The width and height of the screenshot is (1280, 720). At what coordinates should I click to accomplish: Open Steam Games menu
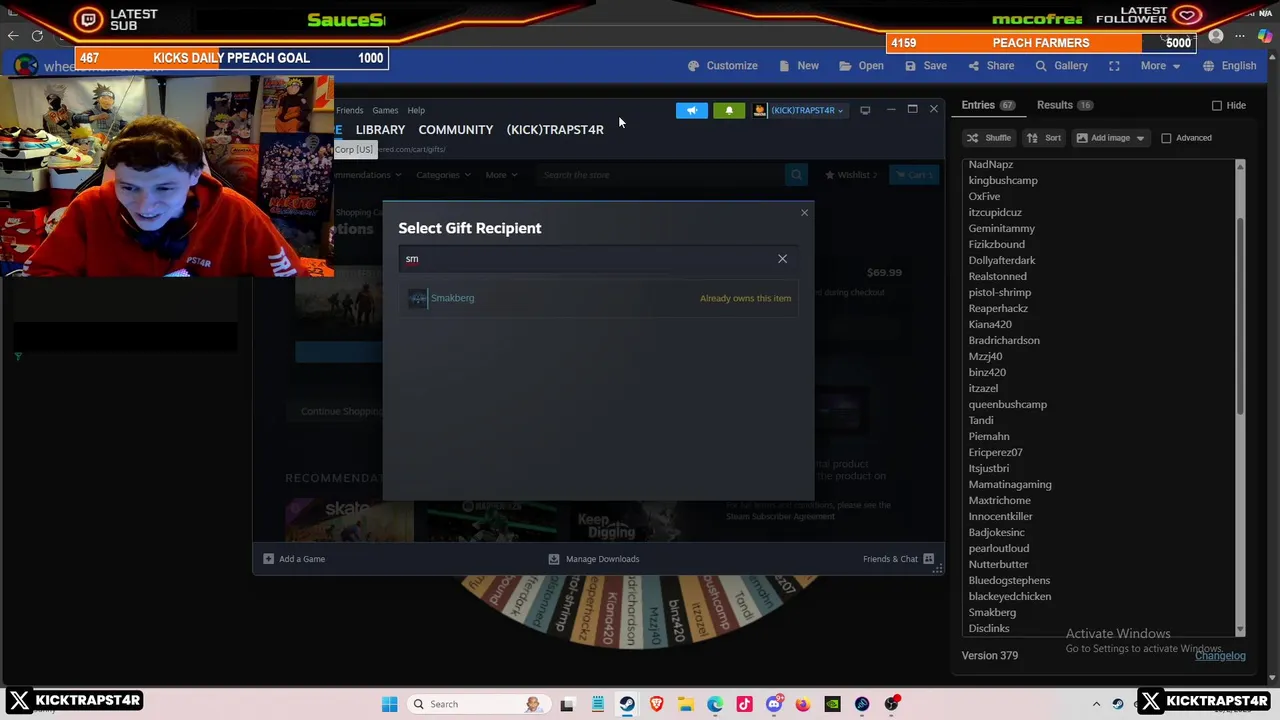click(x=385, y=111)
